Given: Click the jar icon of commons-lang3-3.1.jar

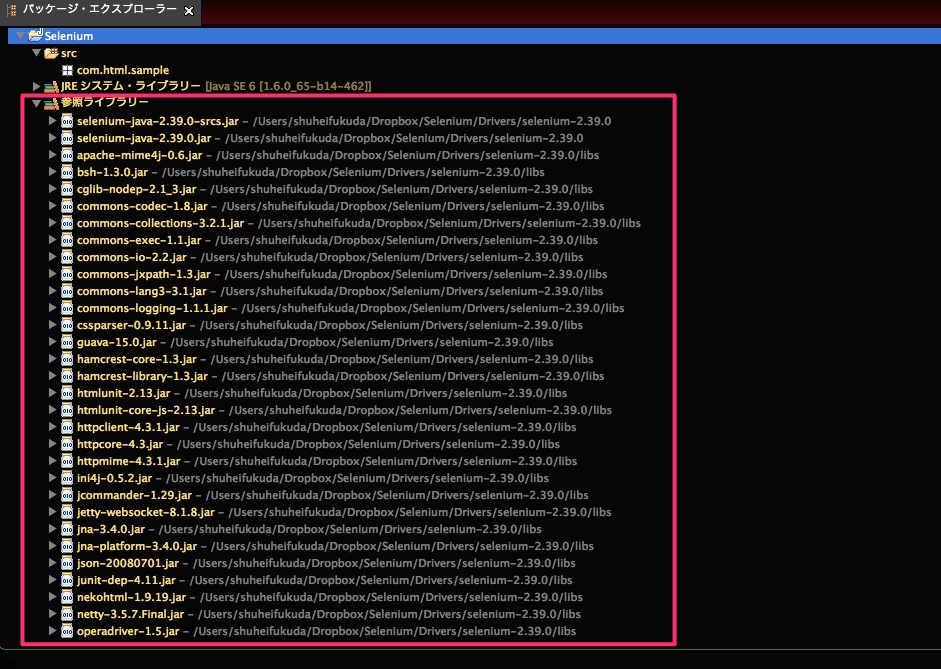Looking at the screenshot, I should (67, 291).
